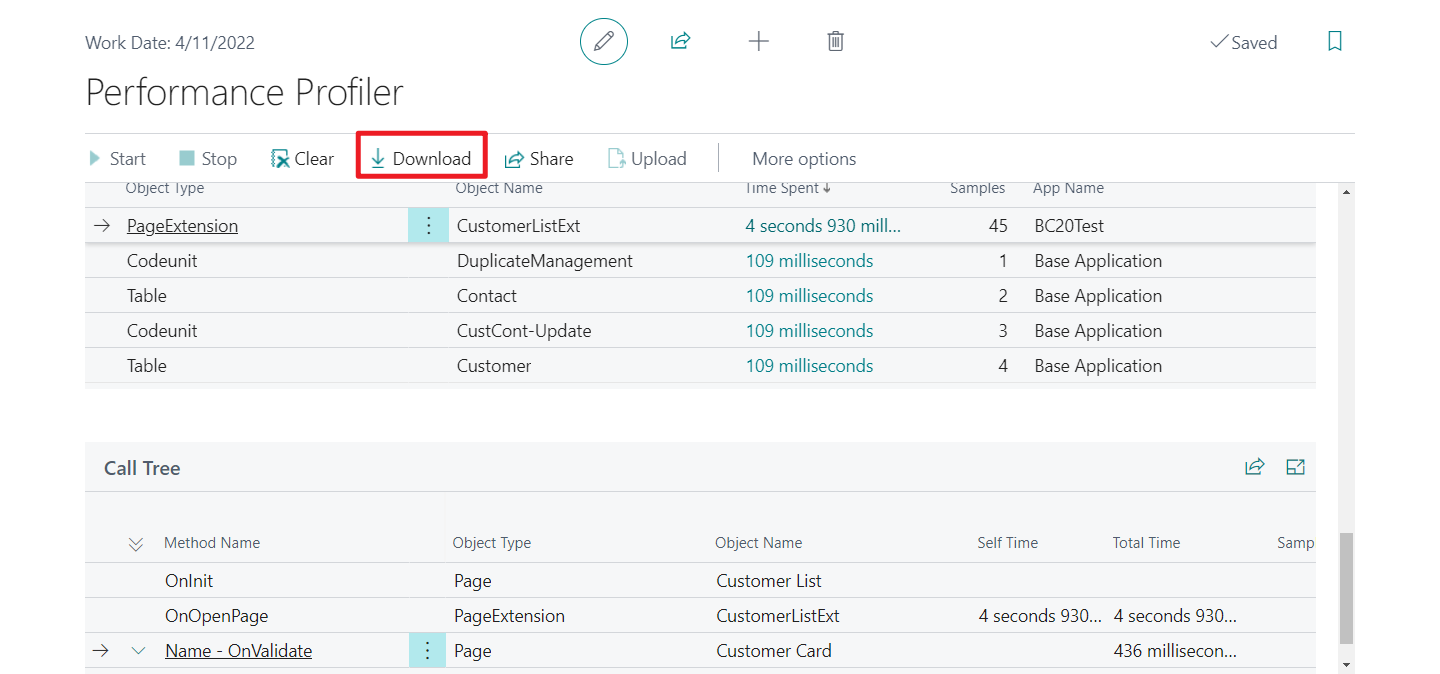1440x674 pixels.
Task: Create a new record using the plus icon
Action: (758, 41)
